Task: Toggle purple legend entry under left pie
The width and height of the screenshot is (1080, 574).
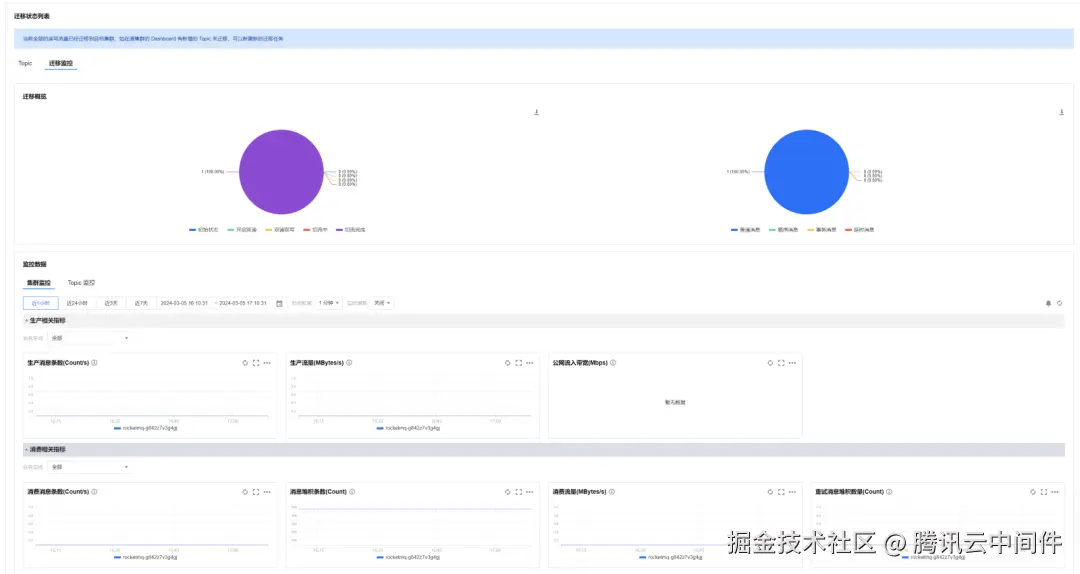Action: (x=351, y=229)
